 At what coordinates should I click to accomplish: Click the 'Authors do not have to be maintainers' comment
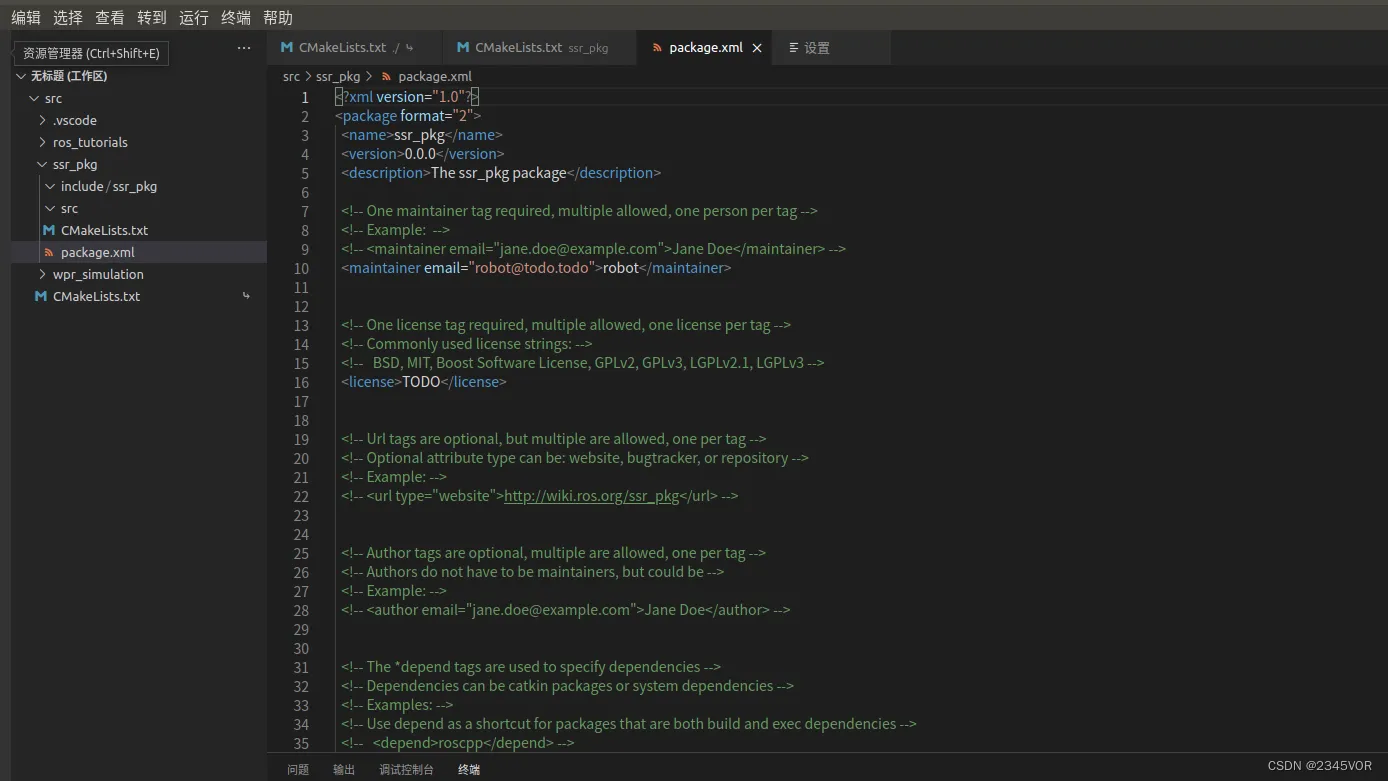click(532, 572)
